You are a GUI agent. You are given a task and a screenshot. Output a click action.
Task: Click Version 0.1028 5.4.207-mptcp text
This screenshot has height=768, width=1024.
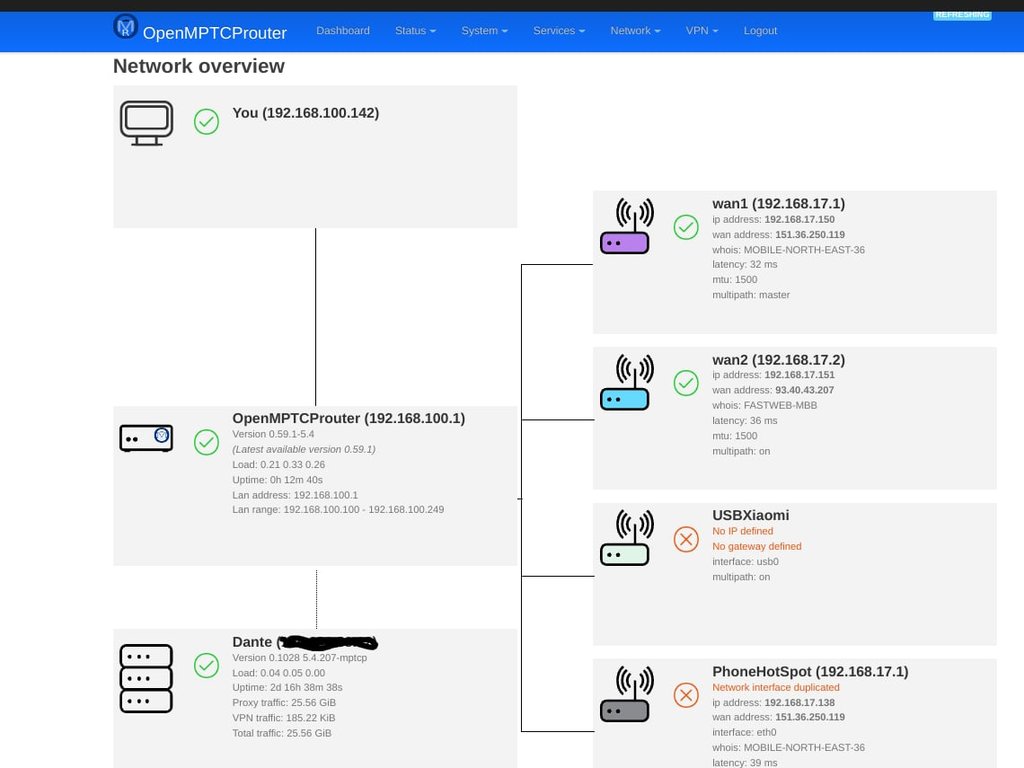[300, 658]
